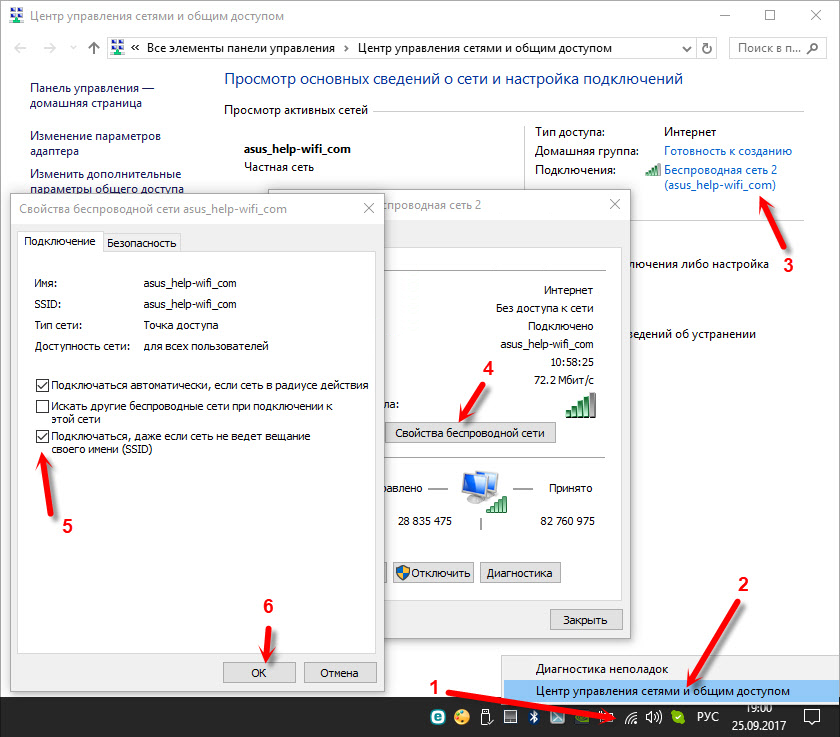
Task: Select the Подключение tab
Action: (x=59, y=242)
